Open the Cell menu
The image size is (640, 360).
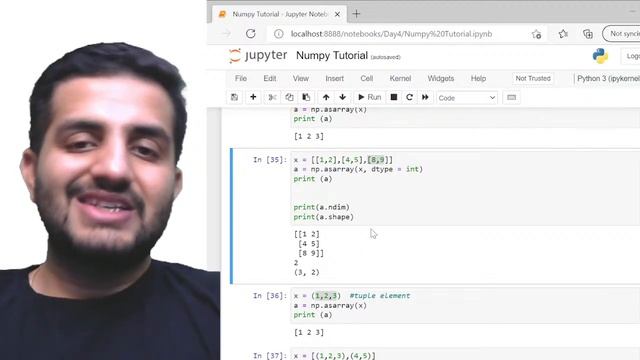click(x=367, y=78)
